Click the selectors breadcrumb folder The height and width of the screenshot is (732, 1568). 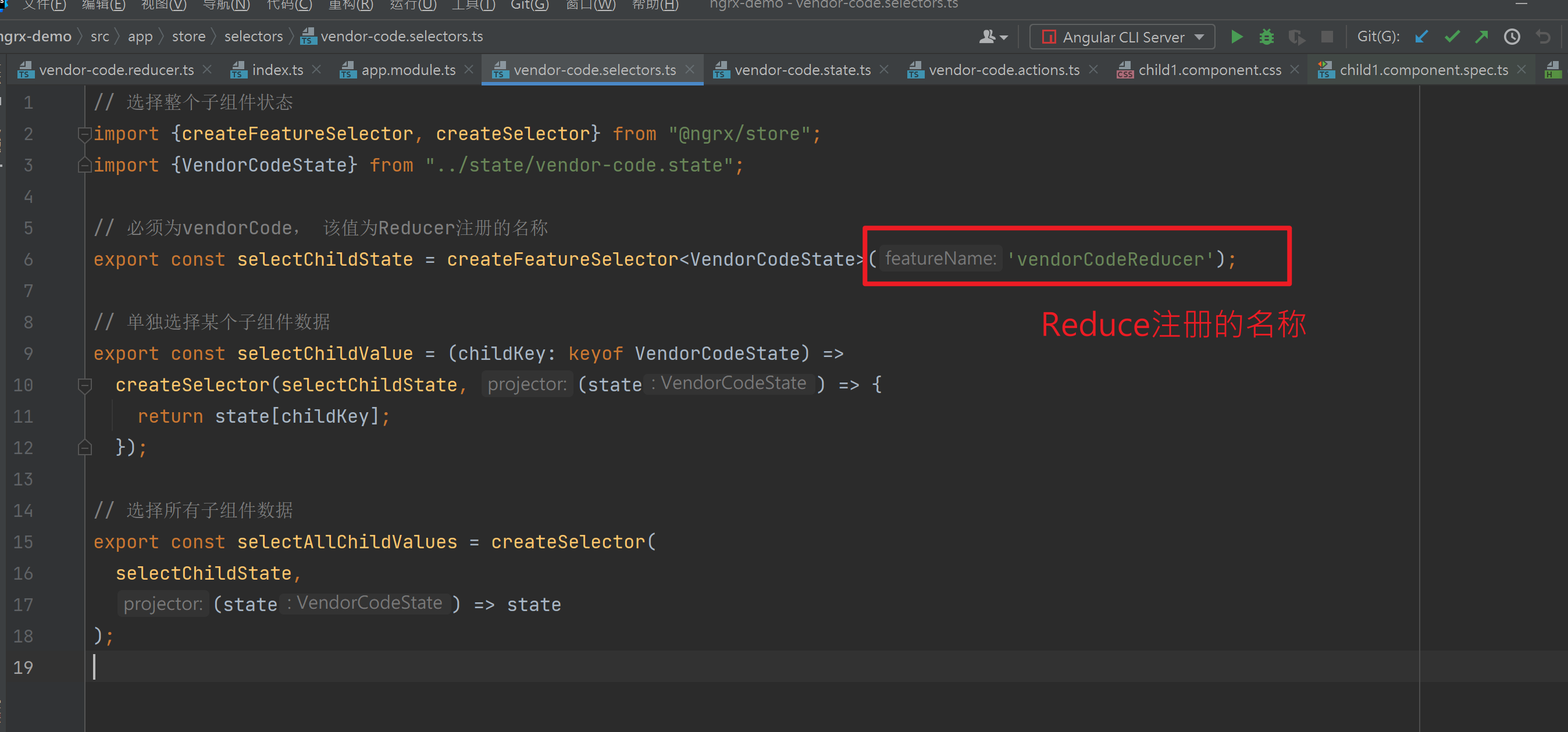pos(253,37)
